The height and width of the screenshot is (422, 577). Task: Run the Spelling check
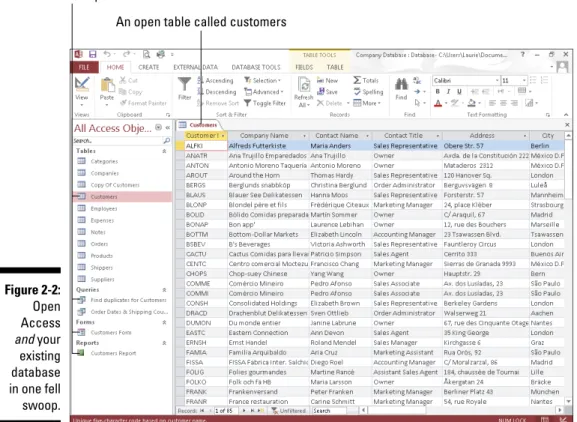pyautogui.click(x=368, y=92)
